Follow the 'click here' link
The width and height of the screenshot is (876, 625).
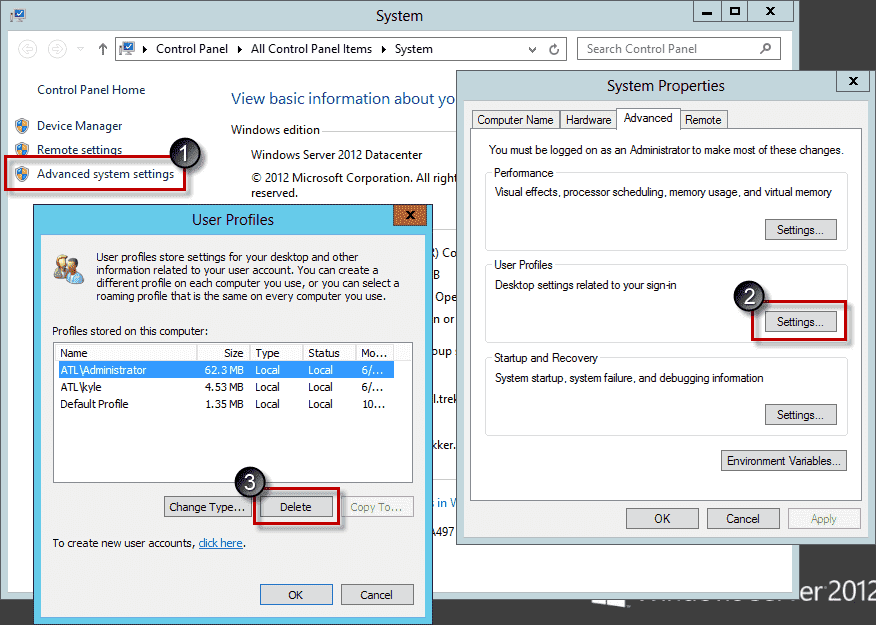pyautogui.click(x=220, y=543)
